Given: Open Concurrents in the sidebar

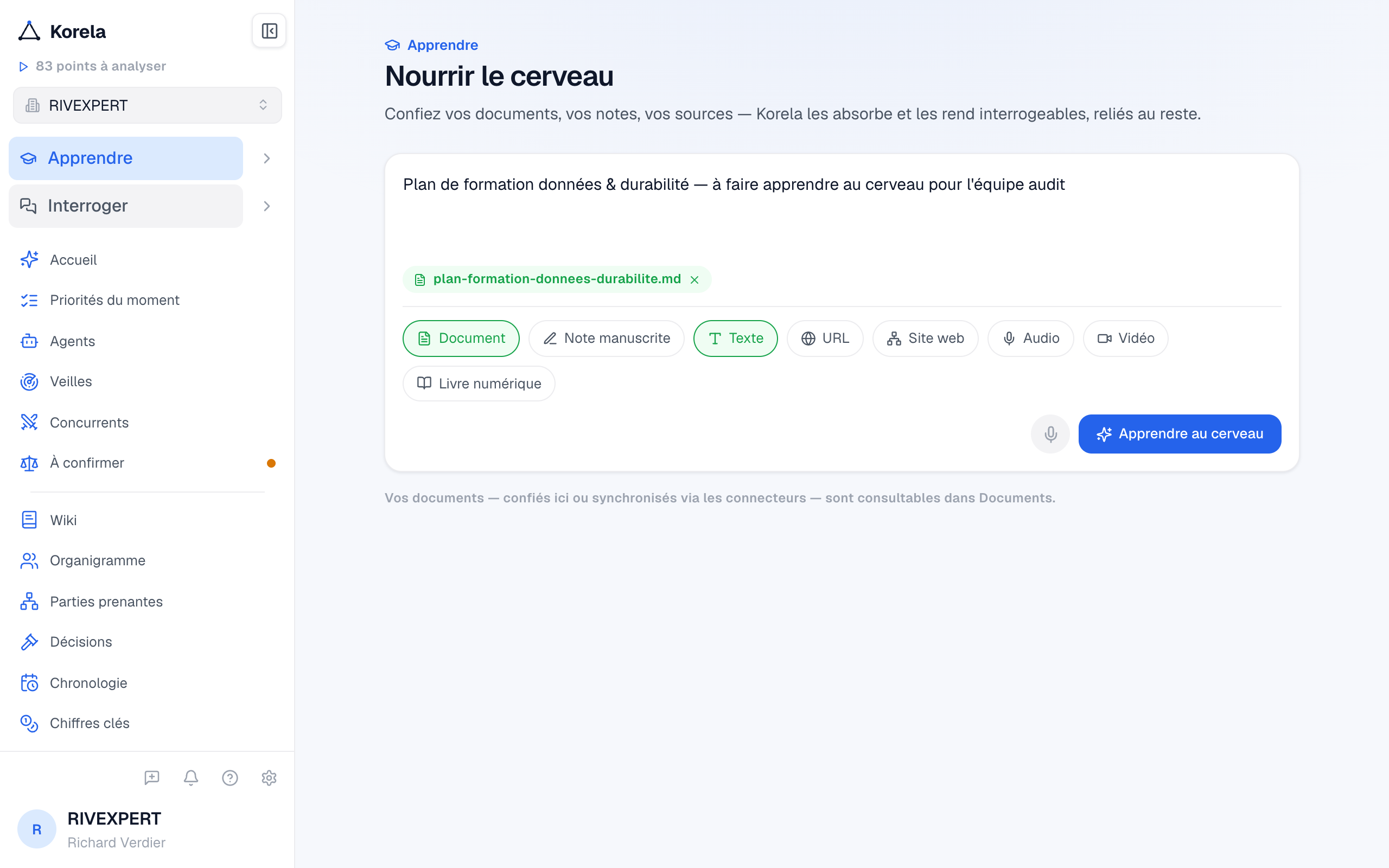Looking at the screenshot, I should [89, 423].
